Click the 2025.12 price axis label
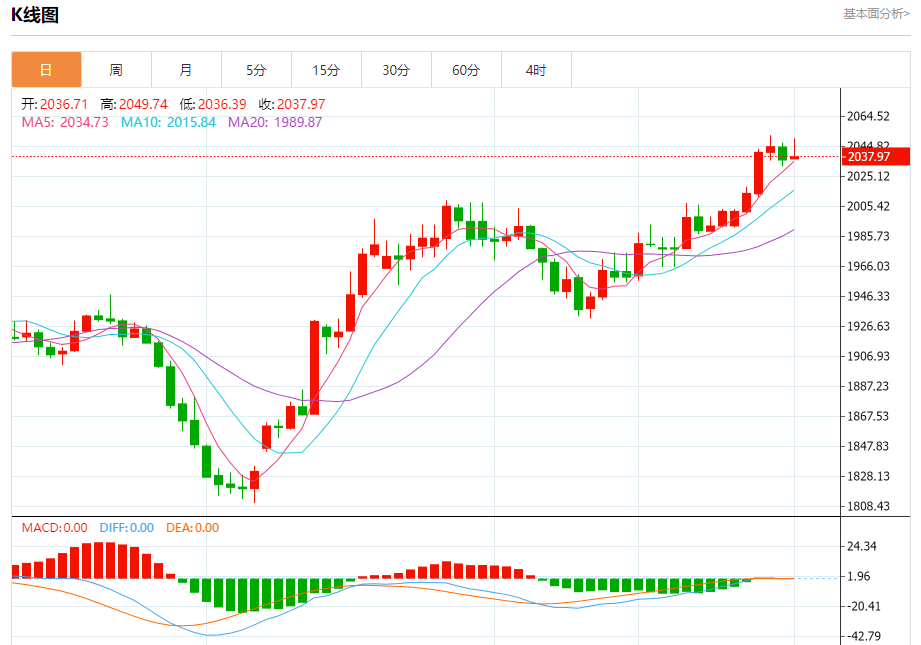 click(868, 176)
